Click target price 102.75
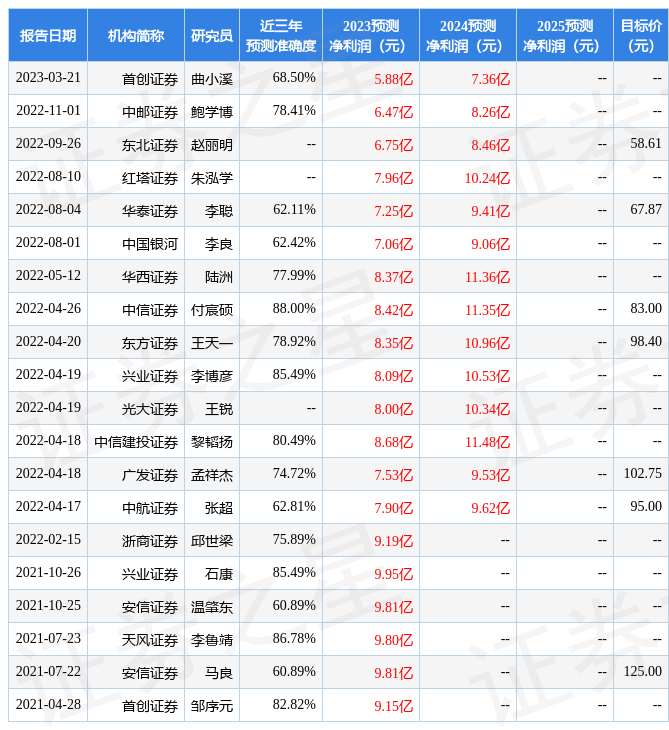Image resolution: width=669 pixels, height=730 pixels. pos(642,474)
